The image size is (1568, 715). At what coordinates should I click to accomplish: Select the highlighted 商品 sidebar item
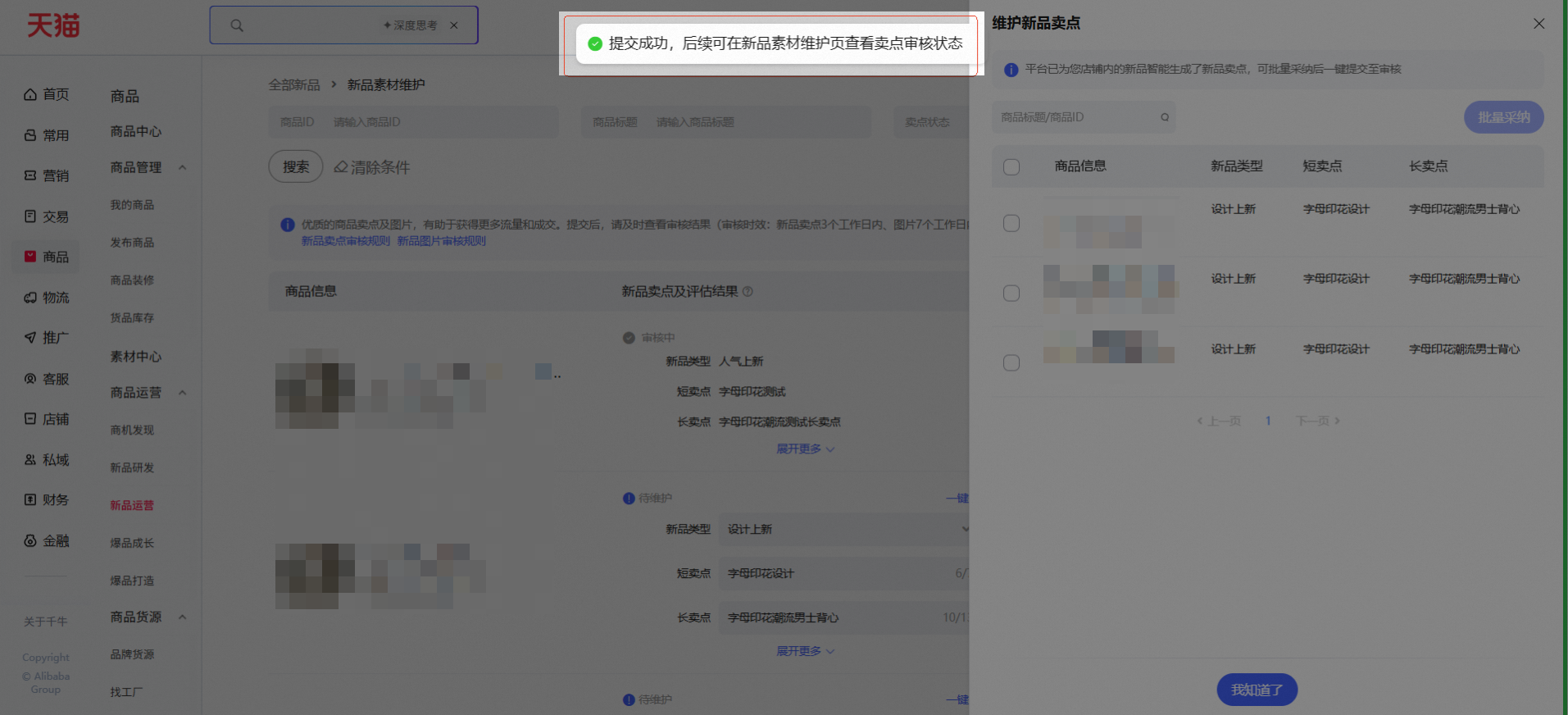[x=47, y=257]
